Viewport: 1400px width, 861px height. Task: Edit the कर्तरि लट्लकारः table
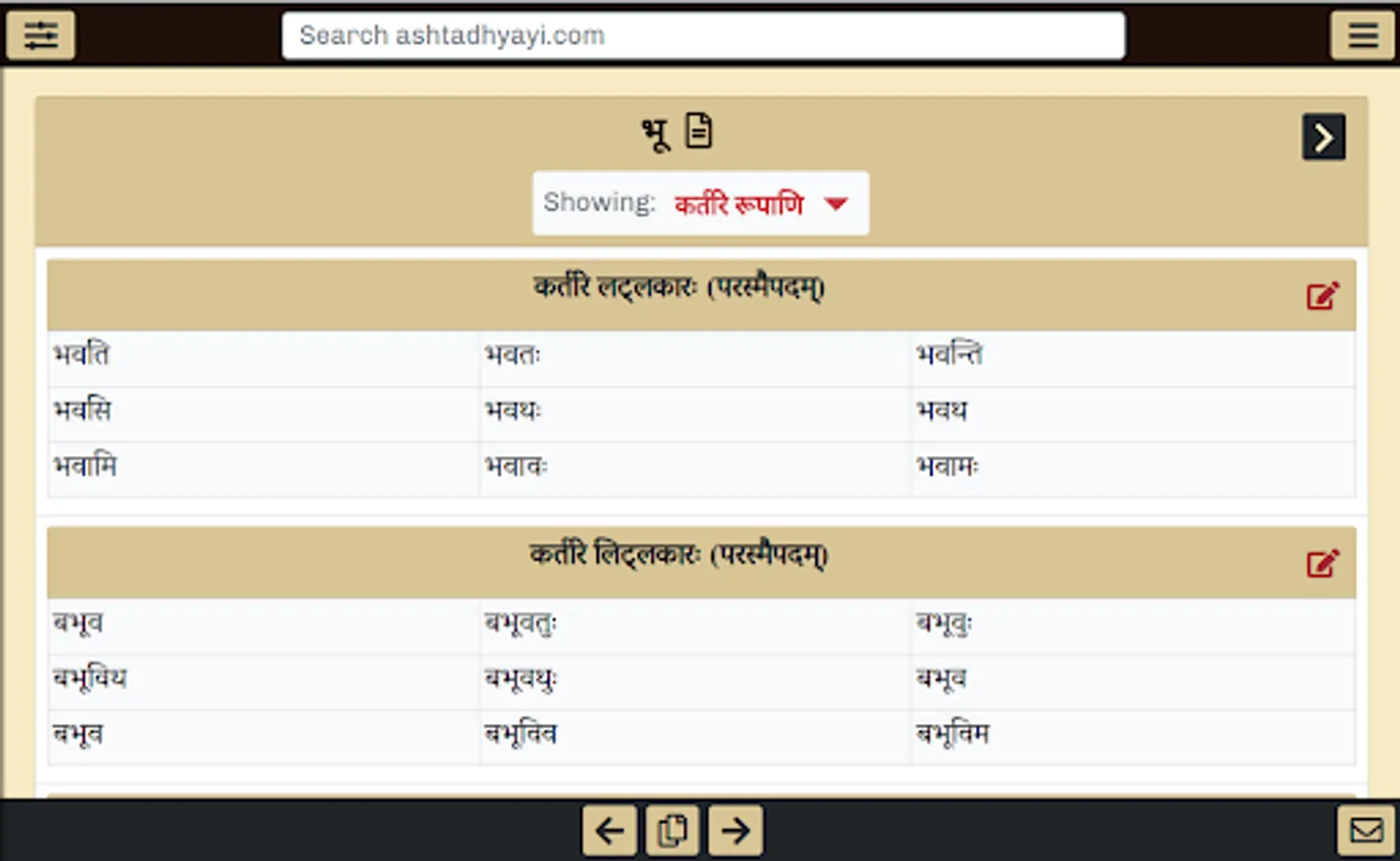click(1322, 296)
